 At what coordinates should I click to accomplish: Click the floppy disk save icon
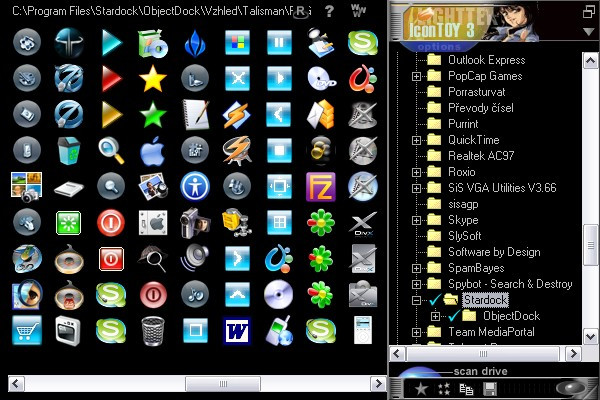490,389
